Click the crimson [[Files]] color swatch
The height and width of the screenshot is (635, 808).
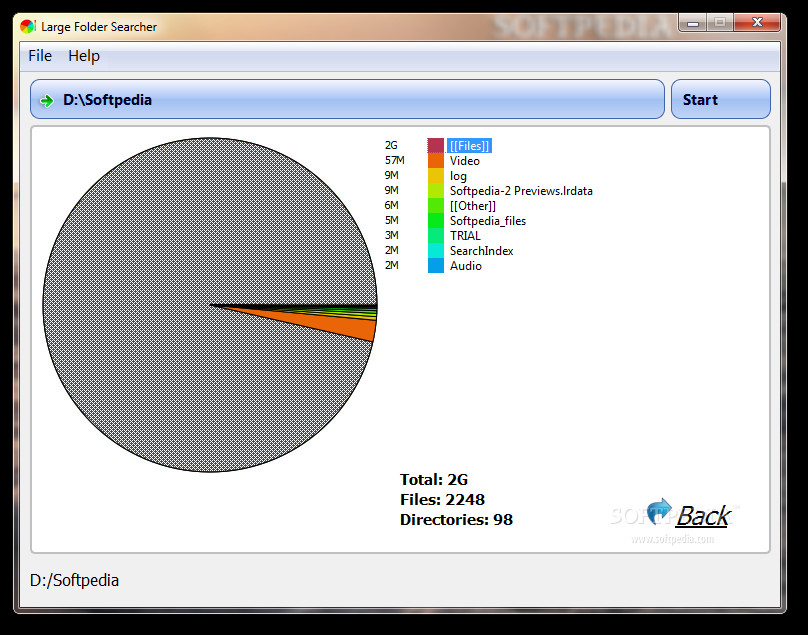436,146
